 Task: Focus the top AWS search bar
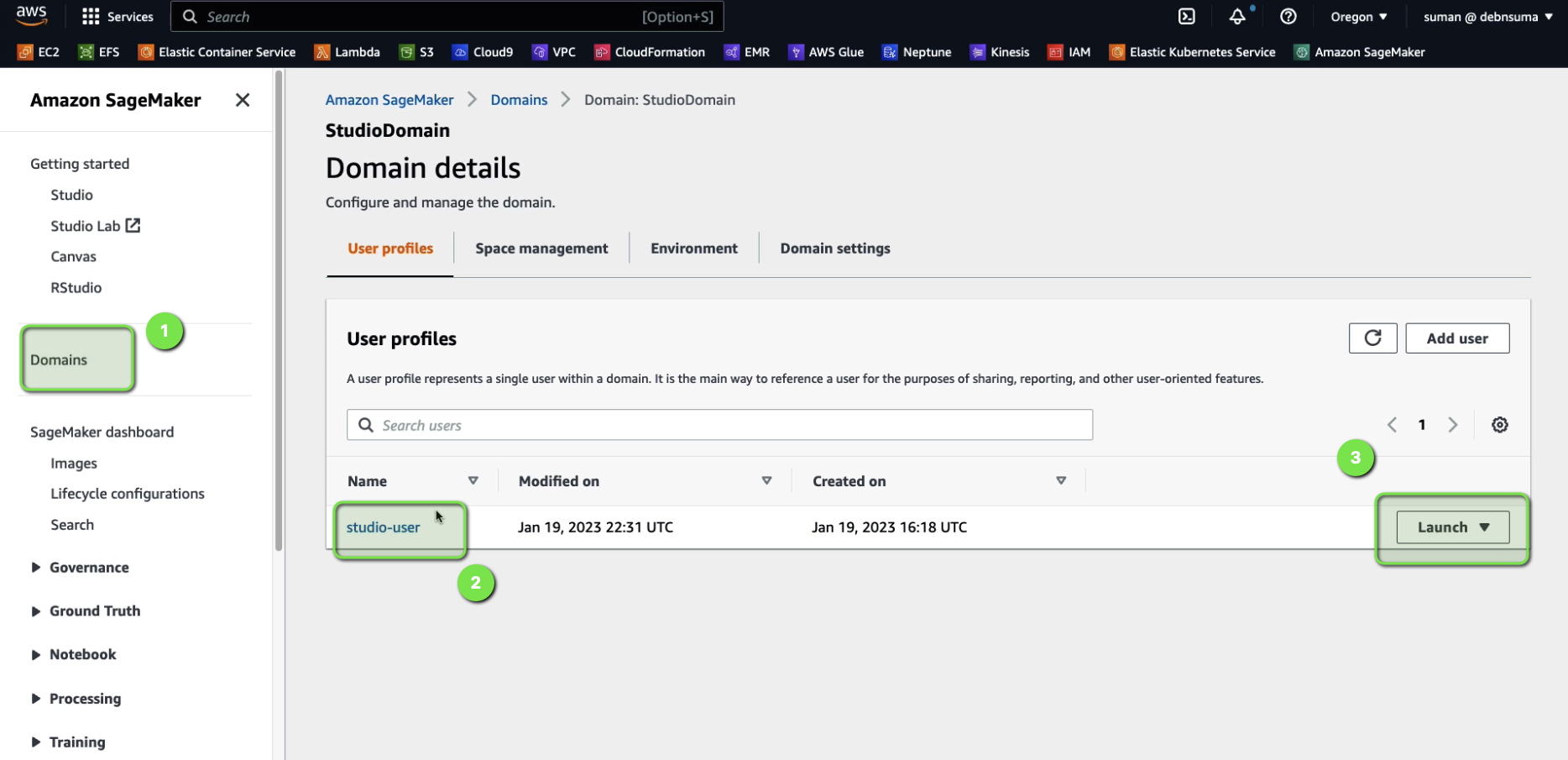click(x=447, y=17)
